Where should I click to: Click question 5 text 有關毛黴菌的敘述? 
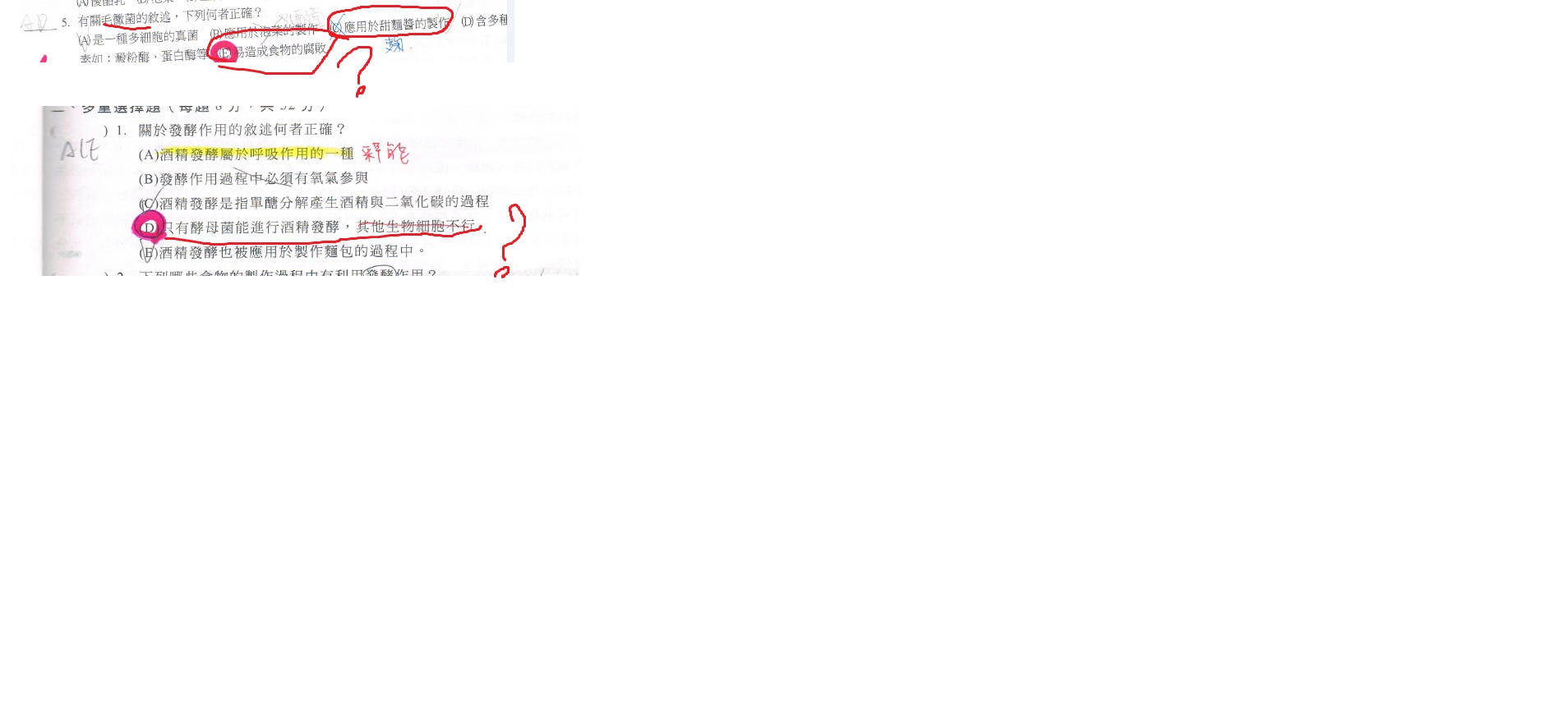click(x=124, y=19)
